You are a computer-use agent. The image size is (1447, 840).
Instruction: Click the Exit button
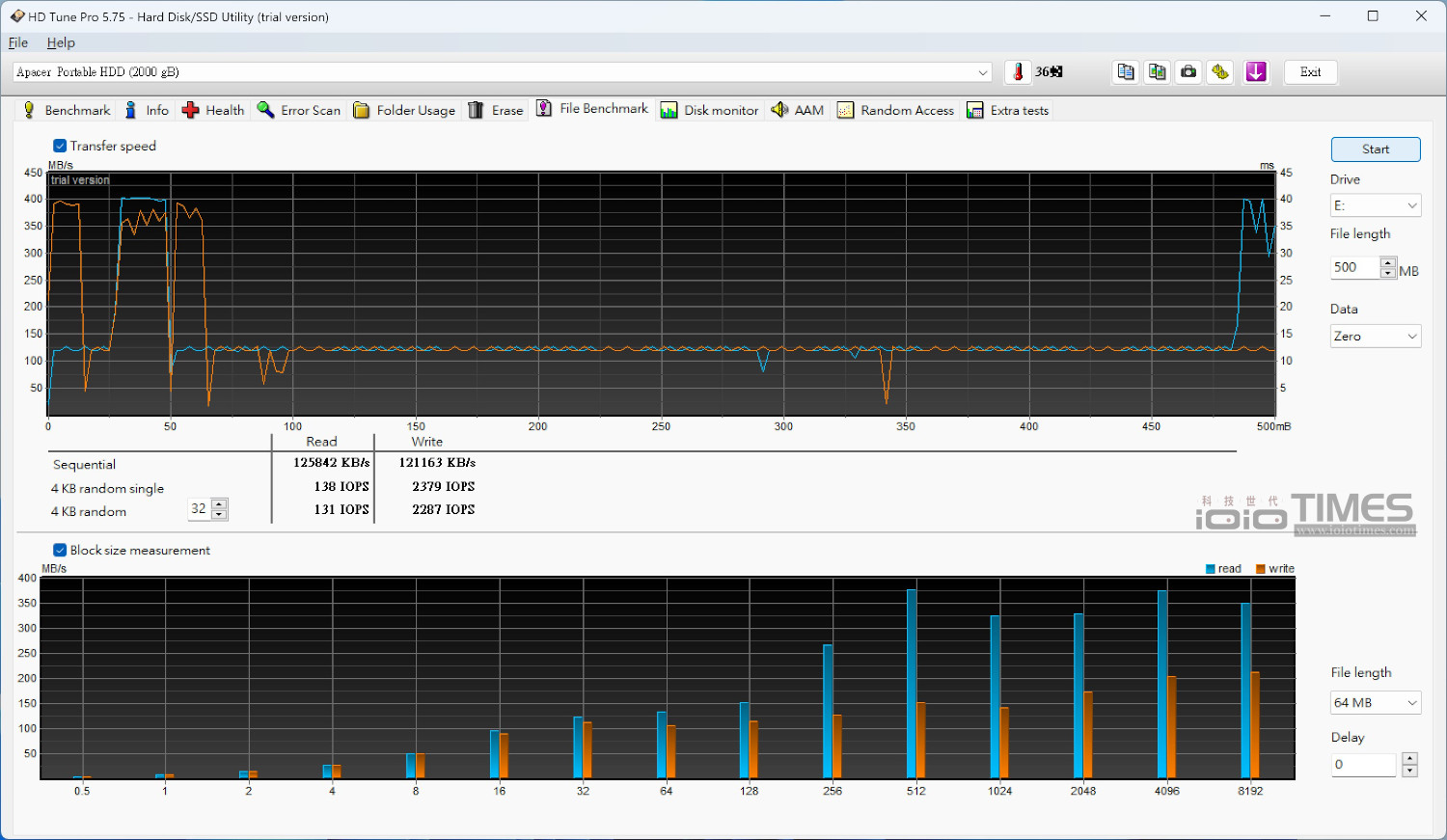click(1310, 72)
